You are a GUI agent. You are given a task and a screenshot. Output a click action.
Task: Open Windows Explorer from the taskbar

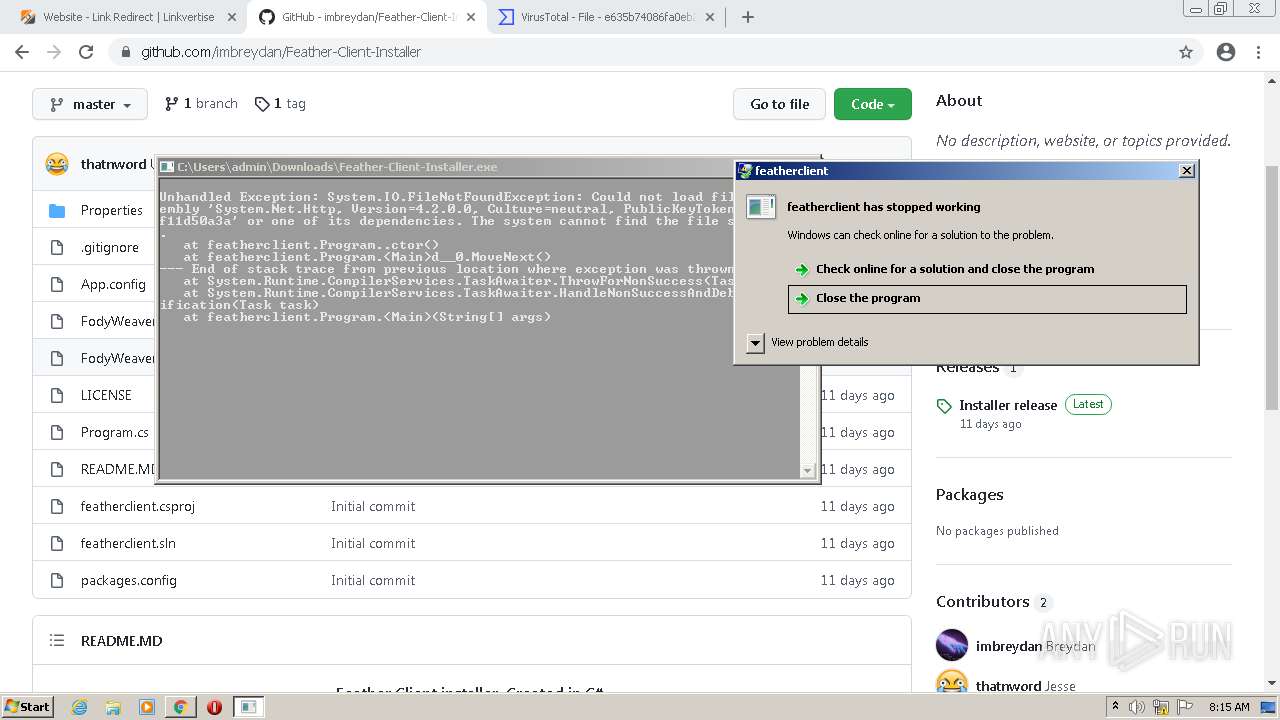[113, 707]
